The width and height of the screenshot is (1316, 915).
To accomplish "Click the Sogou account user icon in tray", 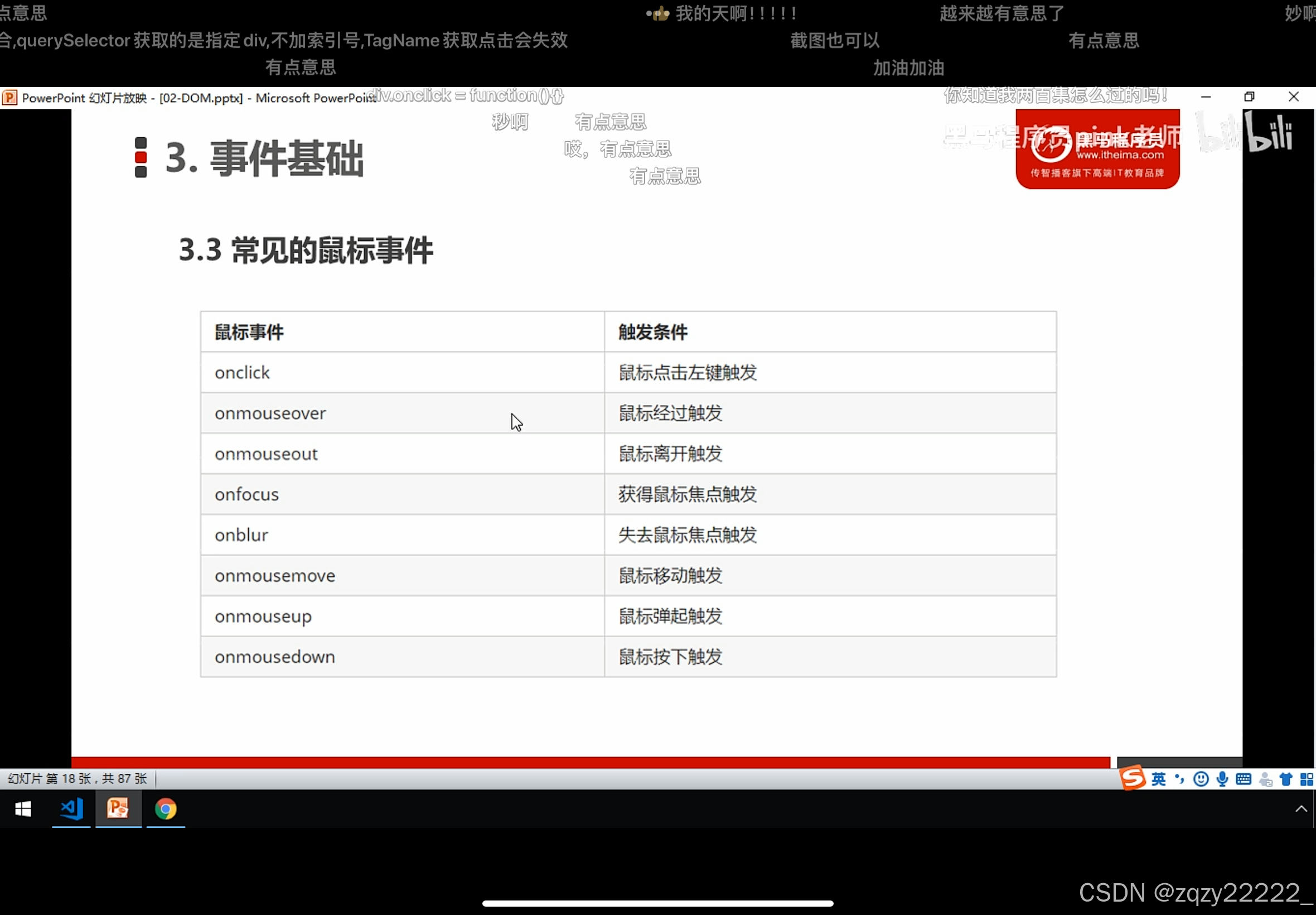I will click(1266, 778).
